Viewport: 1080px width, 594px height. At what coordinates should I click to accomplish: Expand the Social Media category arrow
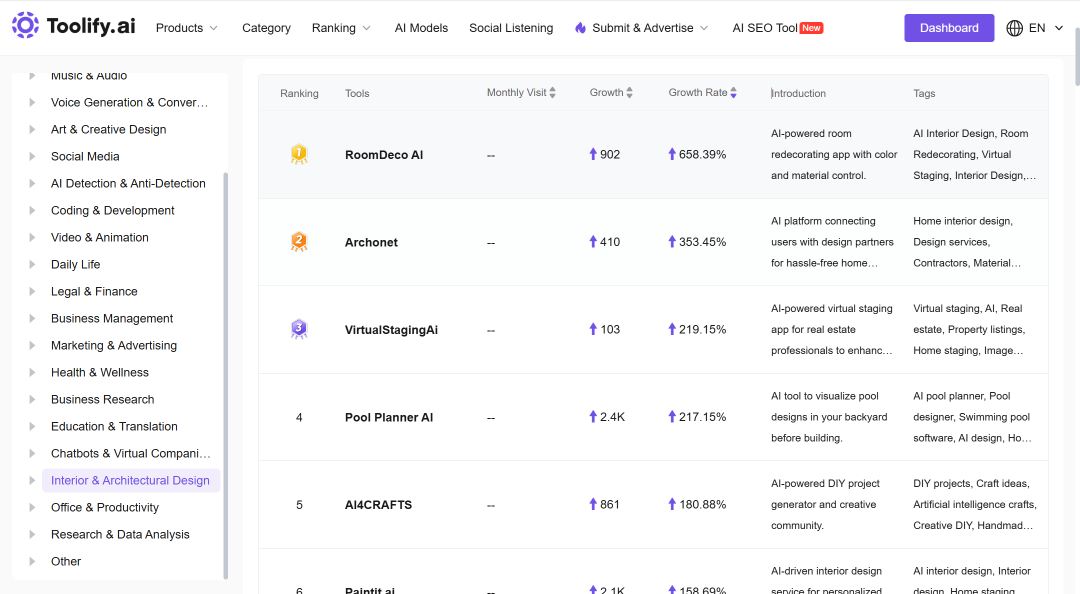[32, 156]
